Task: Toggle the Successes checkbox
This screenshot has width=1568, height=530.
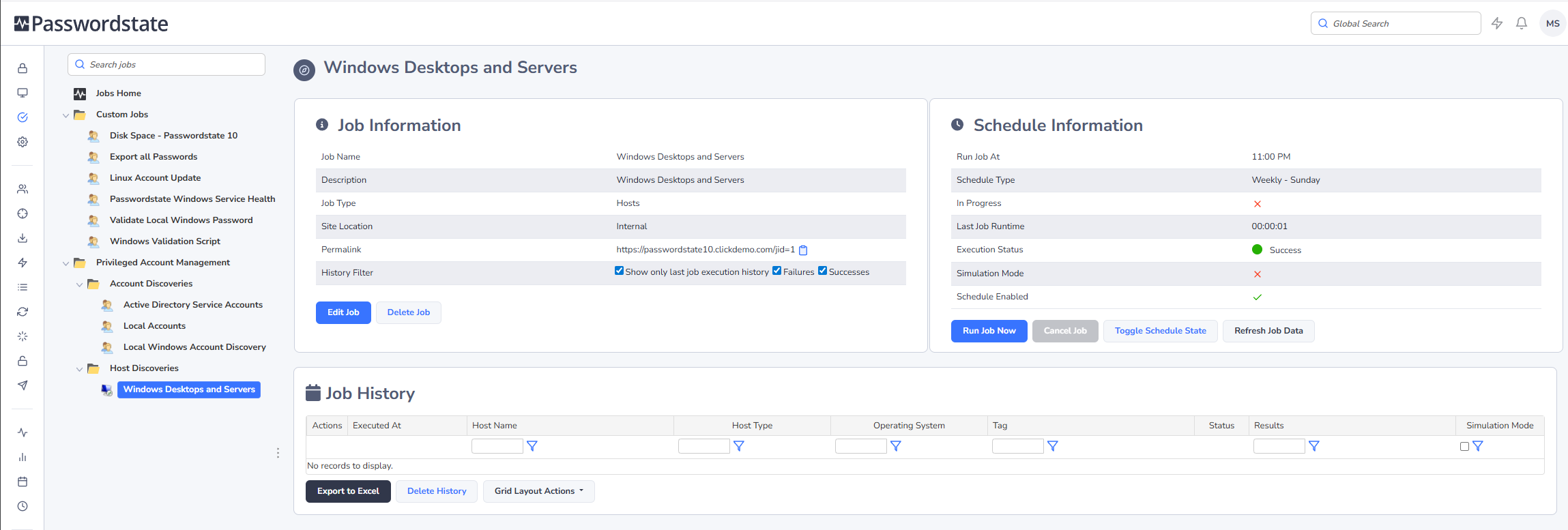Action: coord(822,271)
